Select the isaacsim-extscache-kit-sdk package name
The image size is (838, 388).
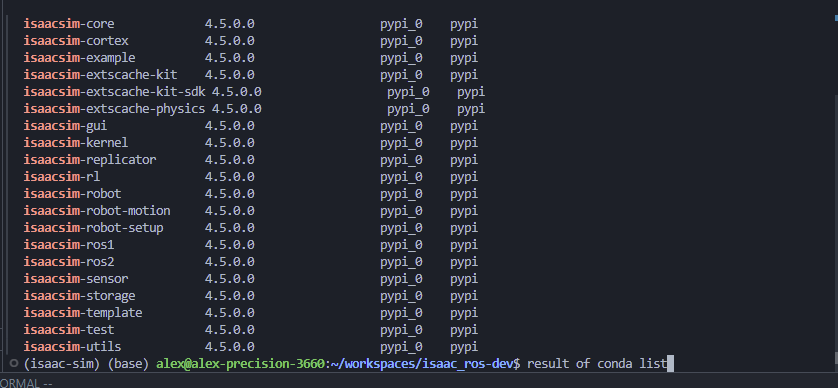(114, 92)
